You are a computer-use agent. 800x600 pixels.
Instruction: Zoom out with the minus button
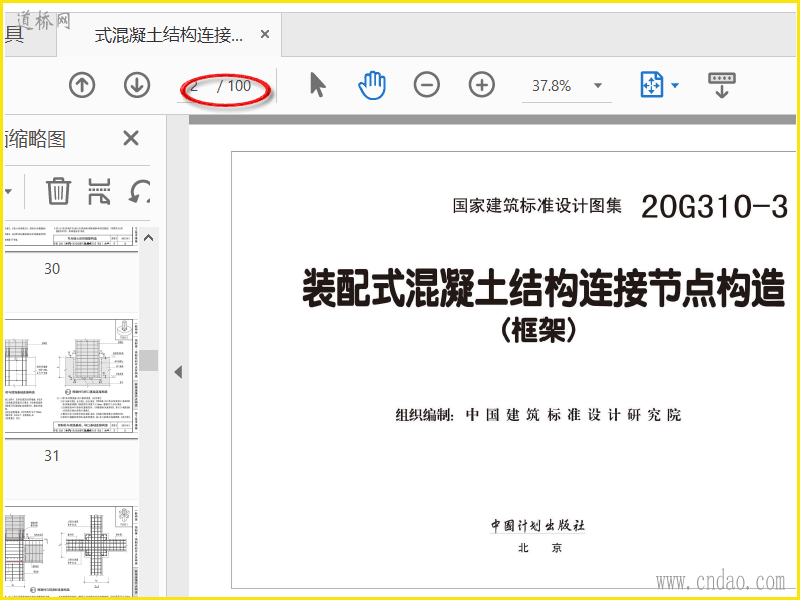pyautogui.click(x=427, y=85)
